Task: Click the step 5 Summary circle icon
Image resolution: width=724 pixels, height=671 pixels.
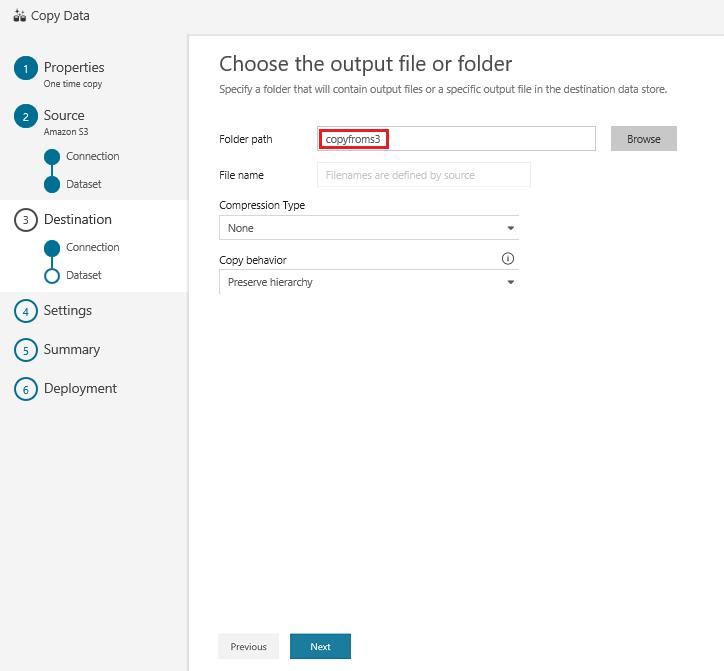Action: (26, 350)
